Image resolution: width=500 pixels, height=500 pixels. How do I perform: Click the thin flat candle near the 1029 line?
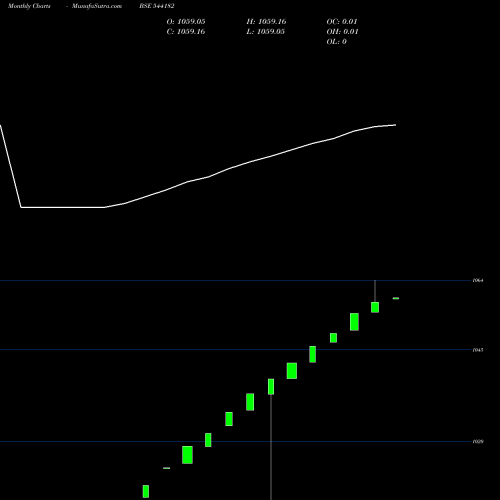coord(167,468)
